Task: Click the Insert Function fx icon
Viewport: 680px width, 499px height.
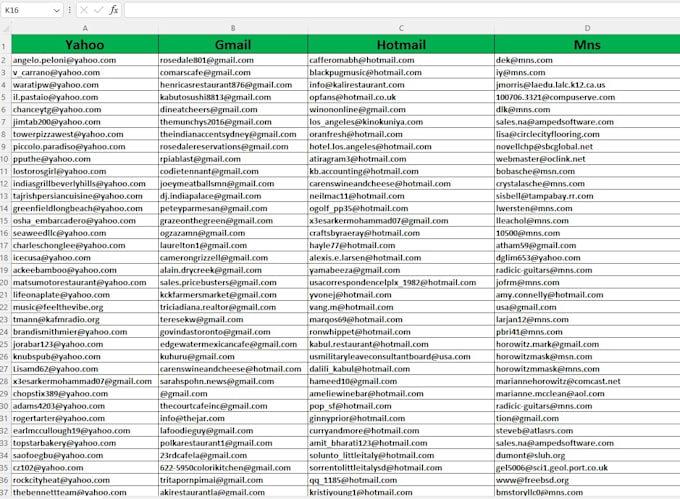Action: (114, 10)
